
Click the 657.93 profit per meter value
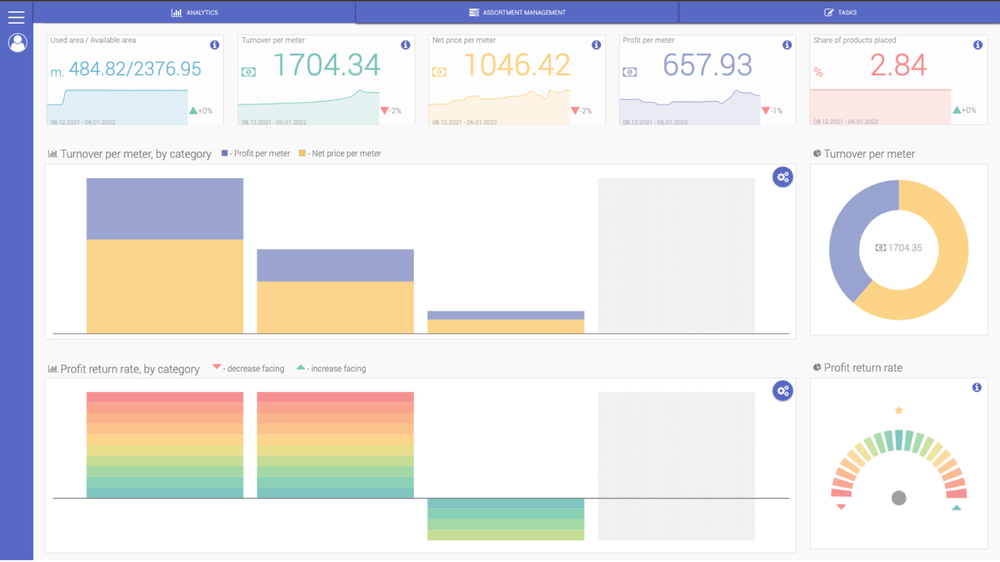[x=707, y=65]
